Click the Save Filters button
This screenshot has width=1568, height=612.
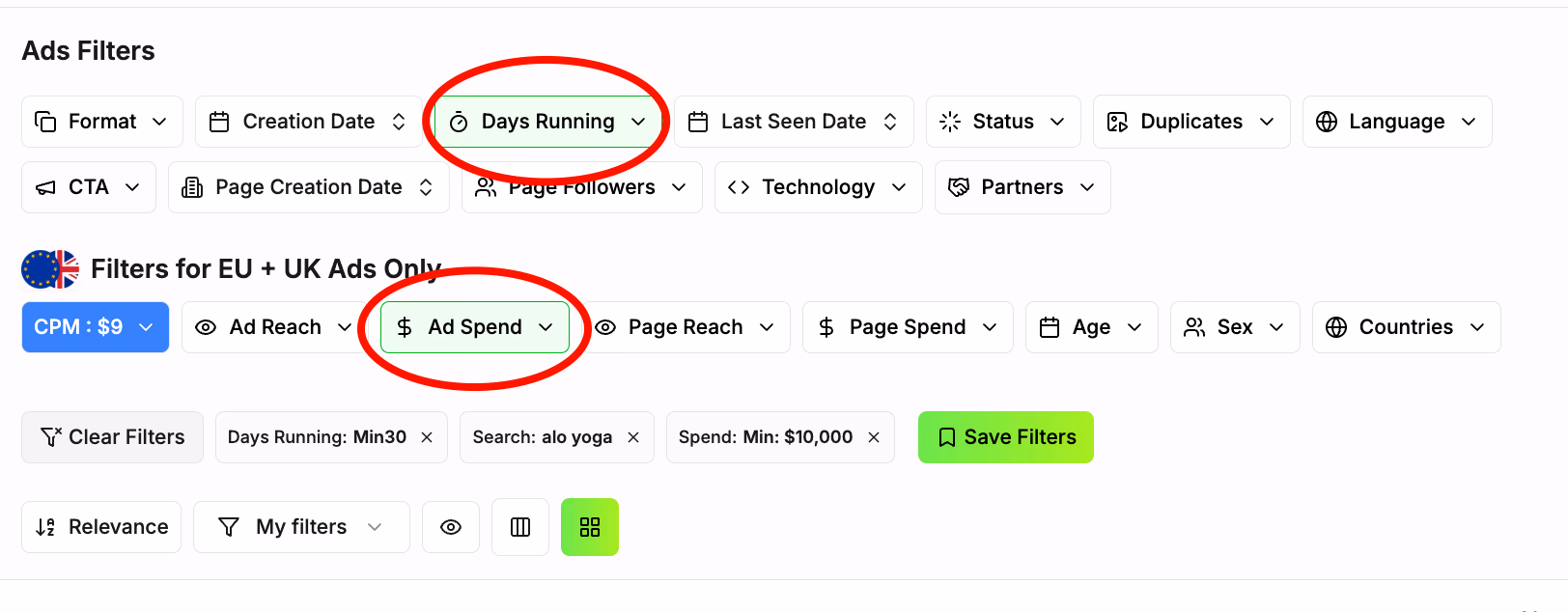(x=1005, y=437)
